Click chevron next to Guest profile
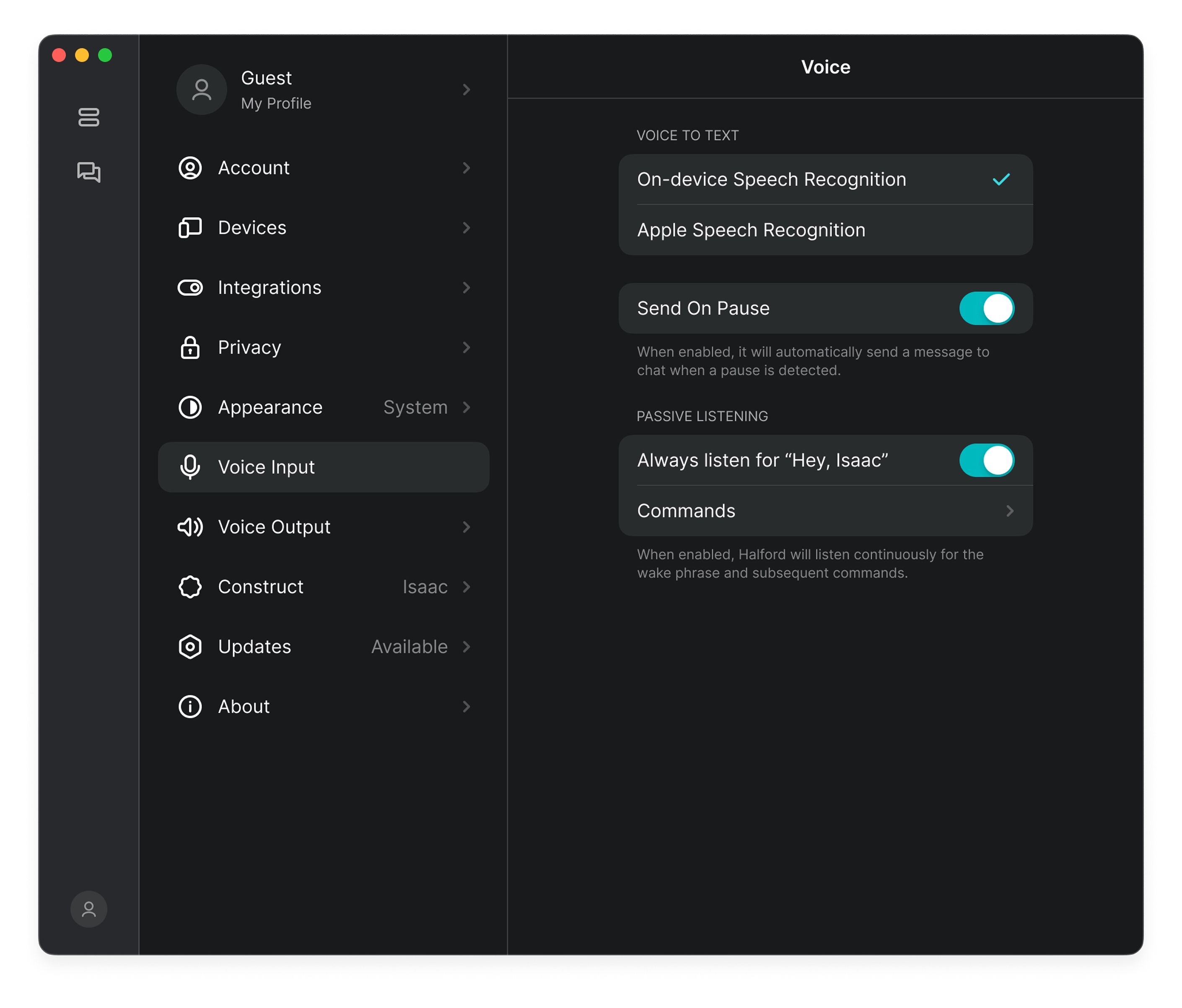Screen dimensions: 1182x1008 tap(466, 90)
